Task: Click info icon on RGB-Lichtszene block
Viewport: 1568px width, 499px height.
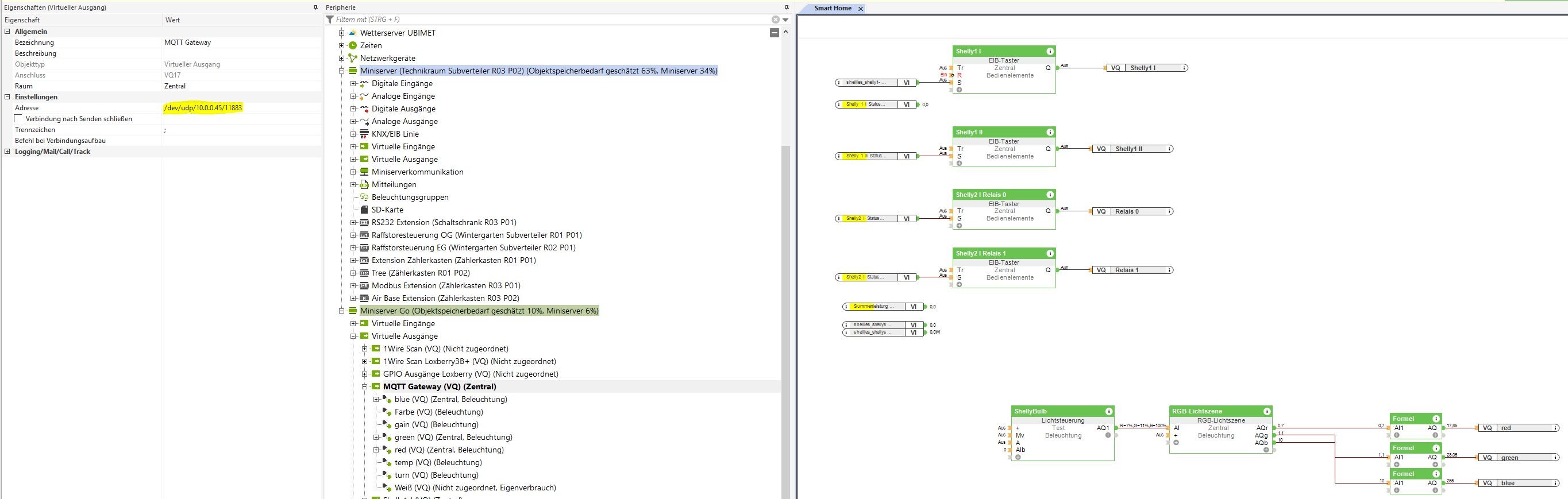Action: [x=1267, y=411]
